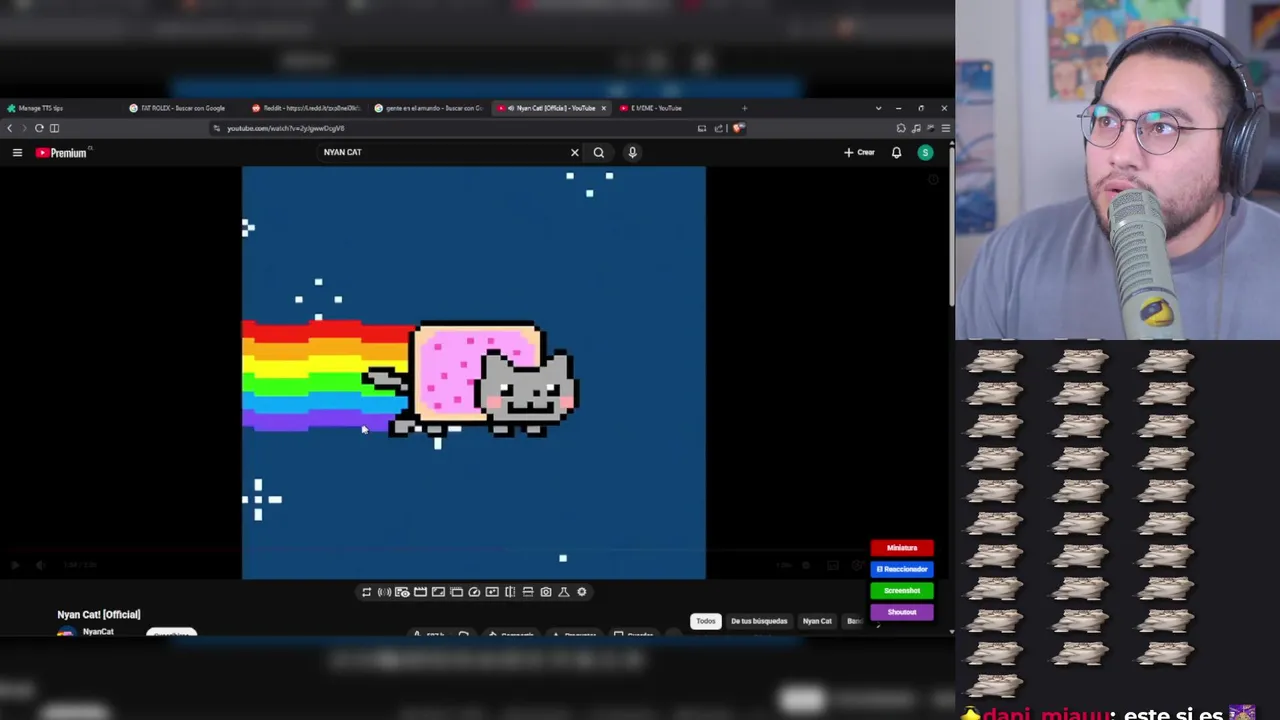Click the Nyan Cat video player
Image resolution: width=1280 pixels, height=720 pixels.
[x=473, y=373]
